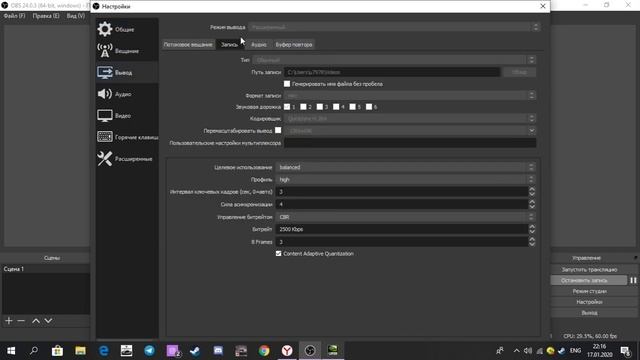Open the Горячие клавиши section with the keyboard icon
The image size is (640, 360).
[127, 137]
